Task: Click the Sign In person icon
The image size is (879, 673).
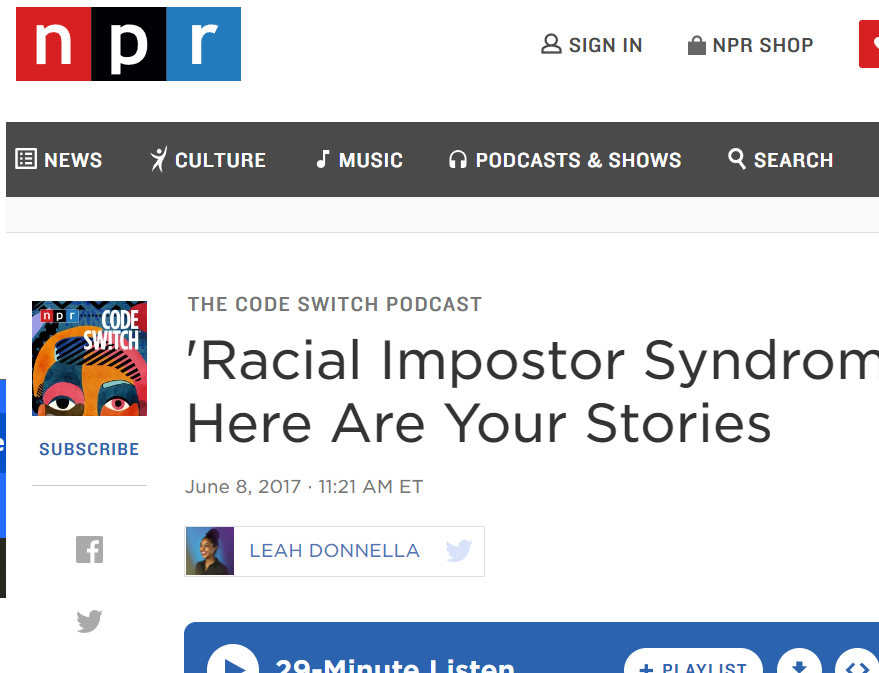Action: pyautogui.click(x=551, y=44)
